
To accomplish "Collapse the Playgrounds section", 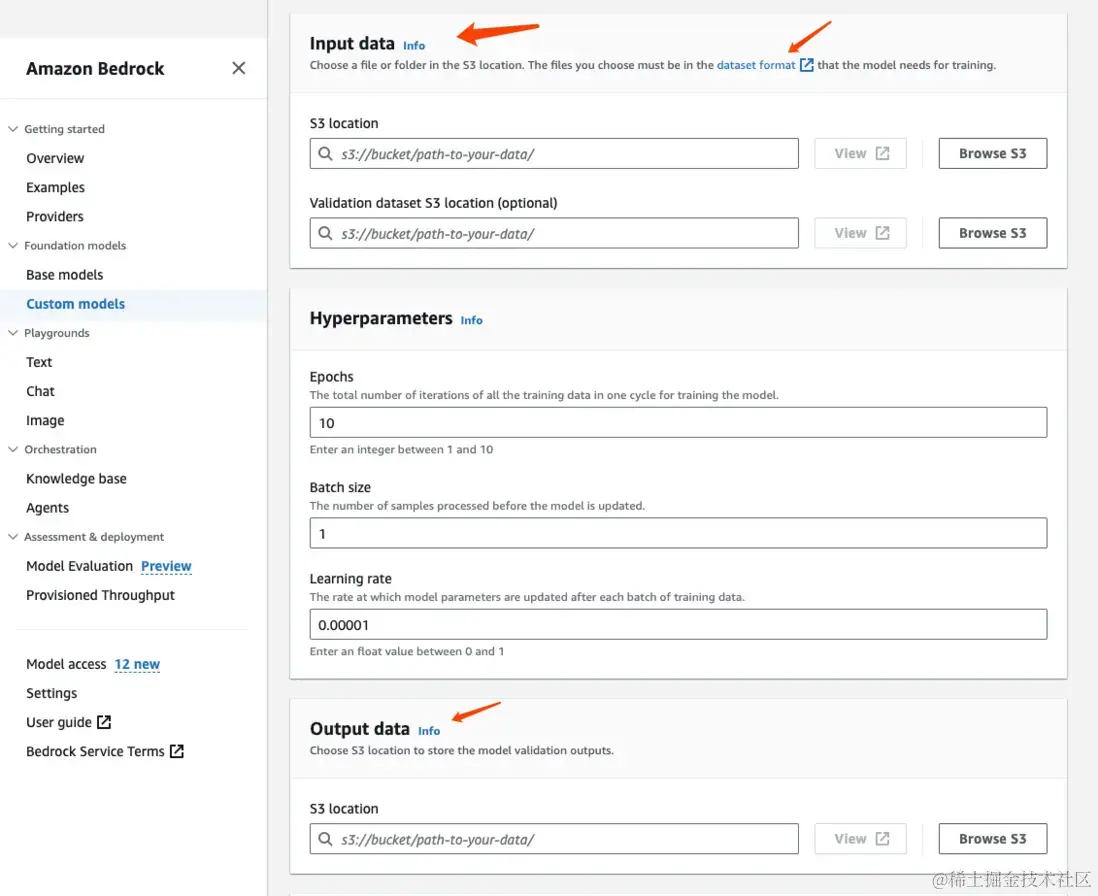I will coord(13,333).
